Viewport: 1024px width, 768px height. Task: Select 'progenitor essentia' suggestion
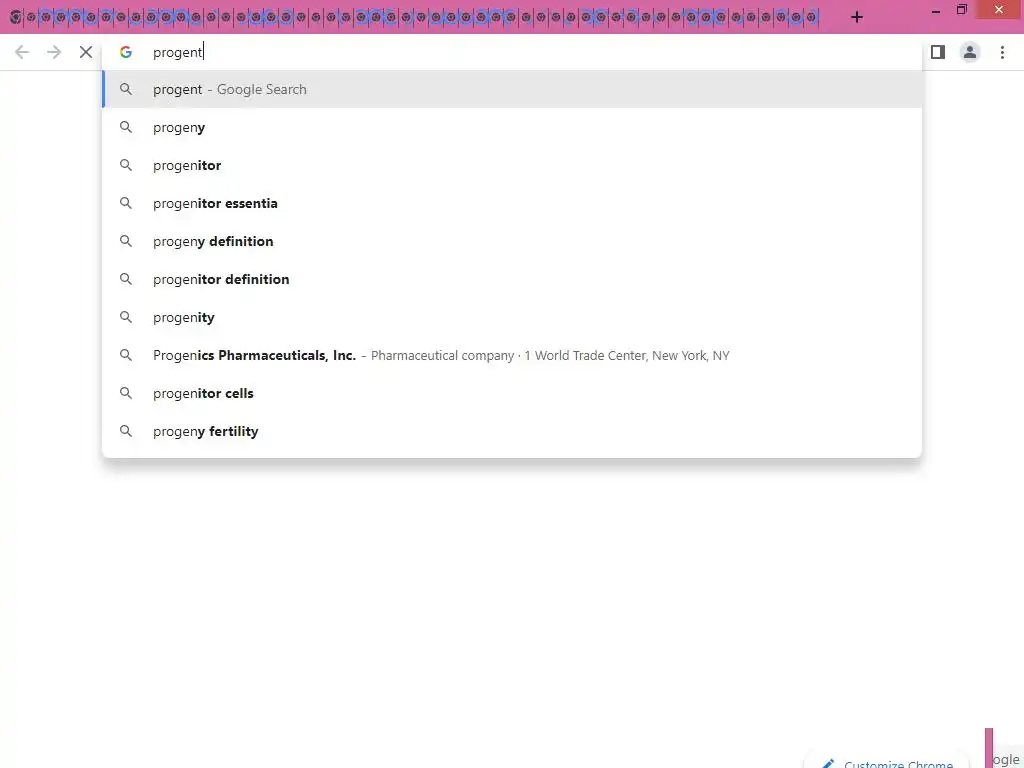pyautogui.click(x=512, y=203)
